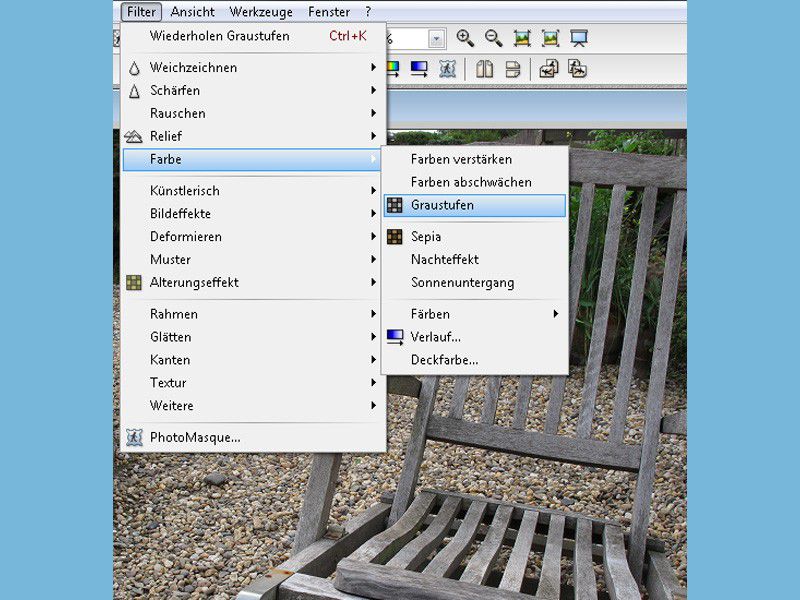The image size is (800, 600).
Task: Click the full screen projector icon
Action: [579, 38]
